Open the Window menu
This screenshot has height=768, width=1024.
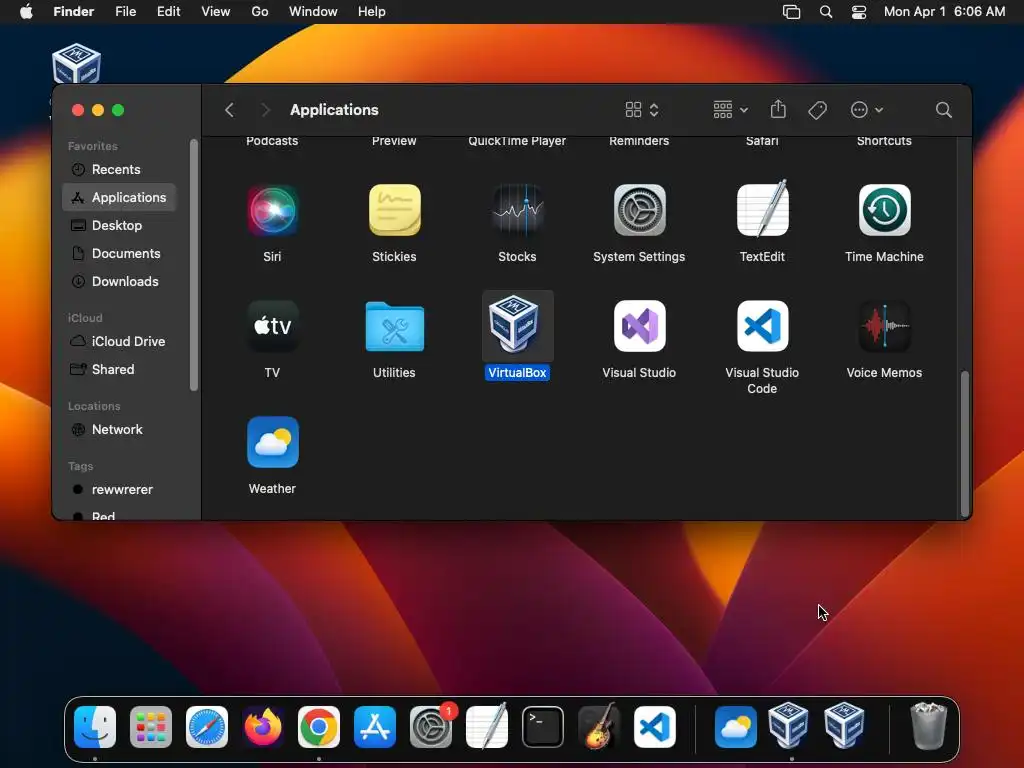pyautogui.click(x=313, y=12)
